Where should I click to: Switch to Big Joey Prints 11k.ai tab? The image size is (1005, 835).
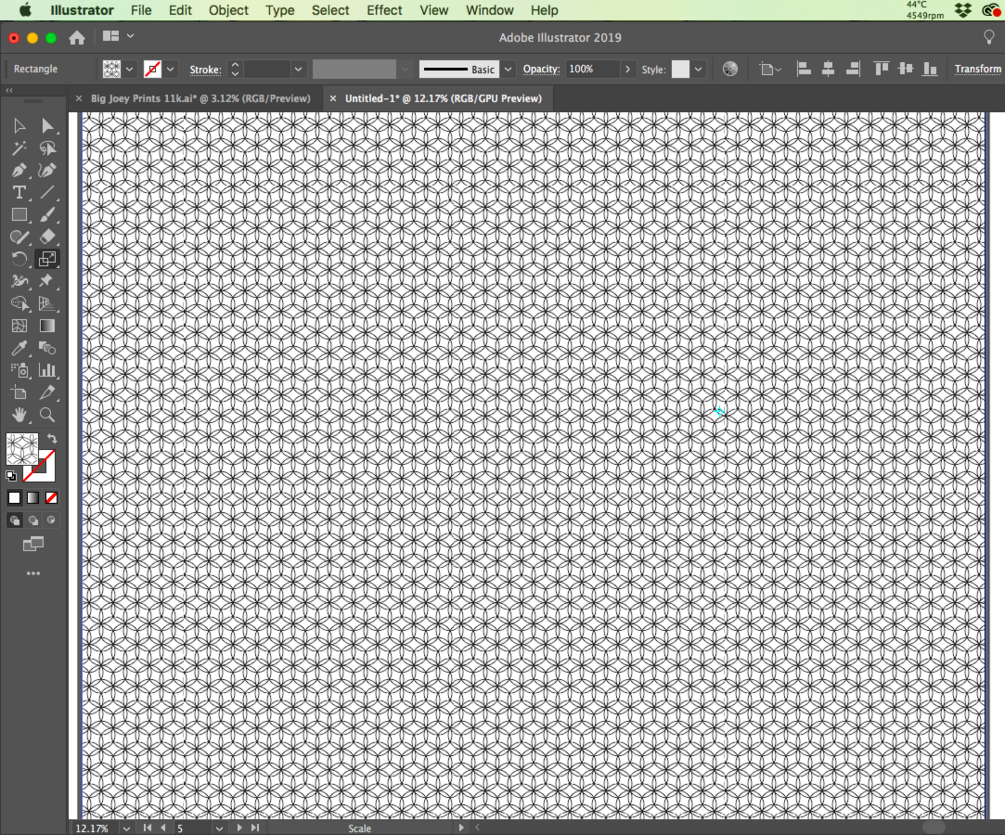(201, 99)
